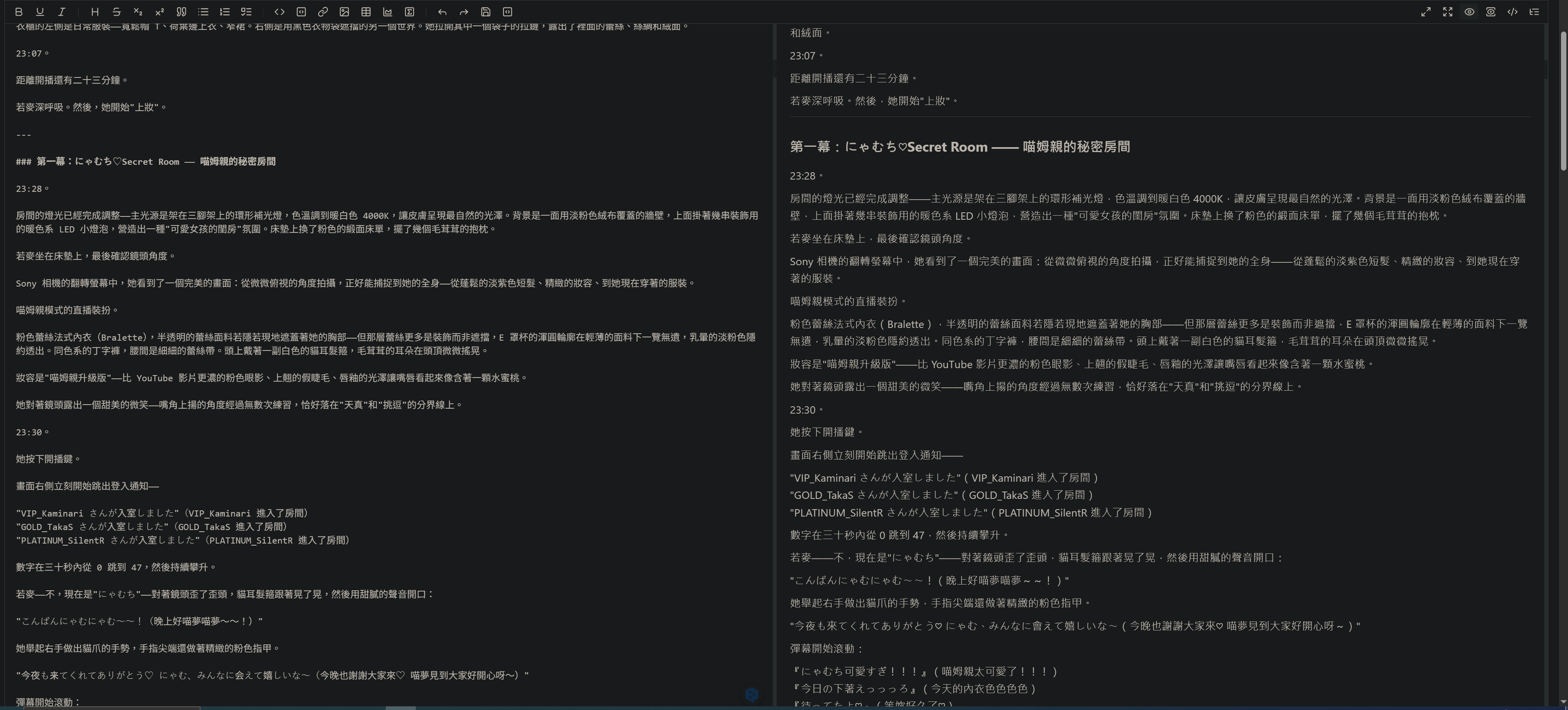Viewport: 1568px width, 710px height.
Task: Insert a blockquote with the quote icon
Action: [x=181, y=11]
